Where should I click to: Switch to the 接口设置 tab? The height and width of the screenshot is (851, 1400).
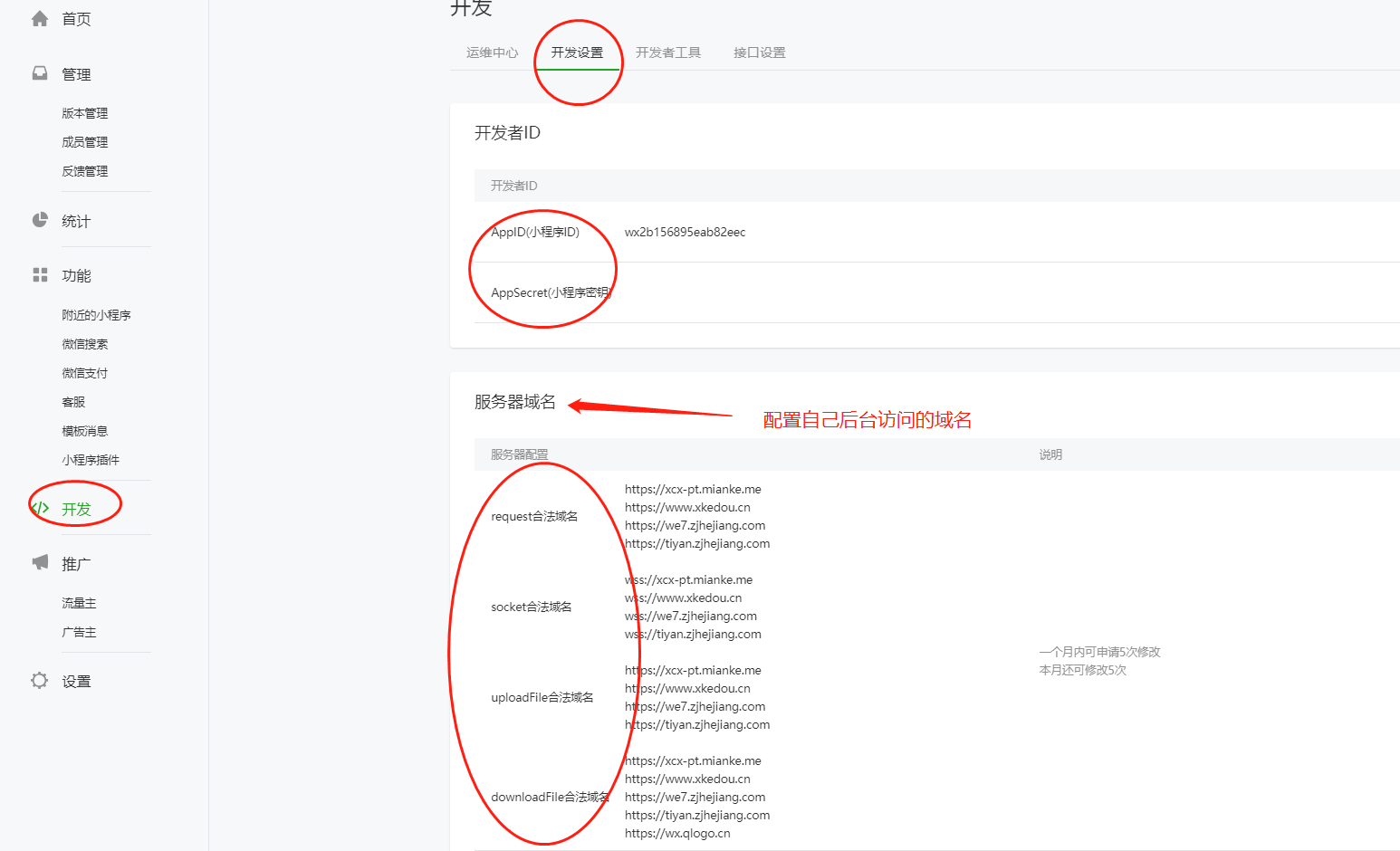click(759, 53)
